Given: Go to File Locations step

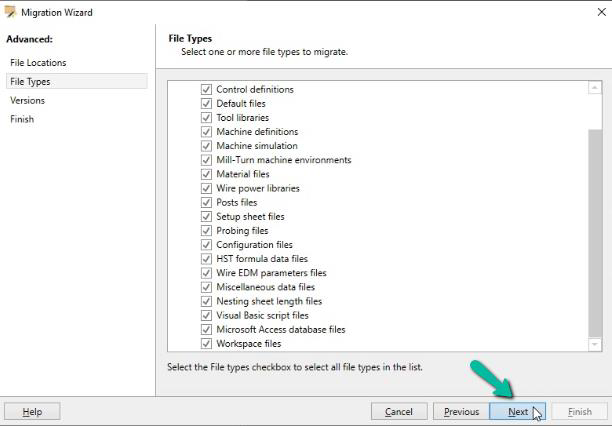Looking at the screenshot, I should [x=38, y=63].
